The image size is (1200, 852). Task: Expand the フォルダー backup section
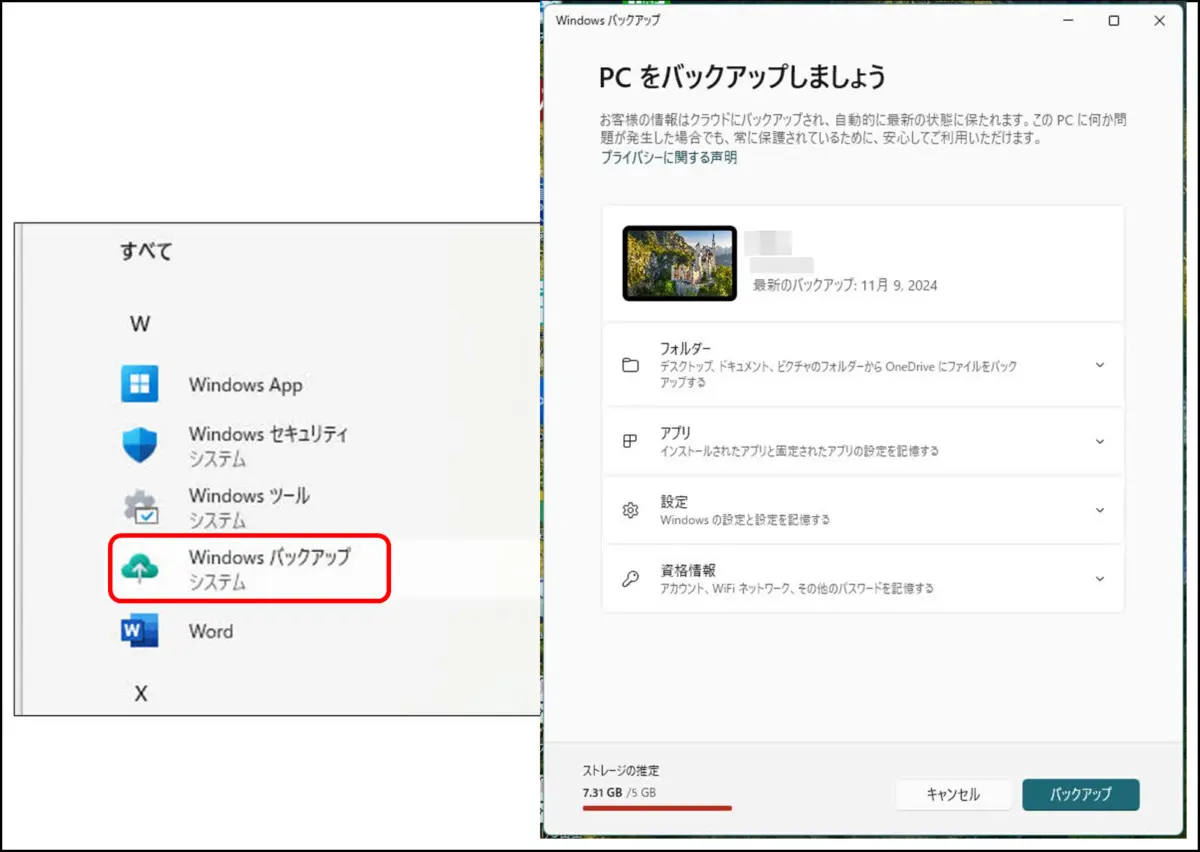(1099, 365)
